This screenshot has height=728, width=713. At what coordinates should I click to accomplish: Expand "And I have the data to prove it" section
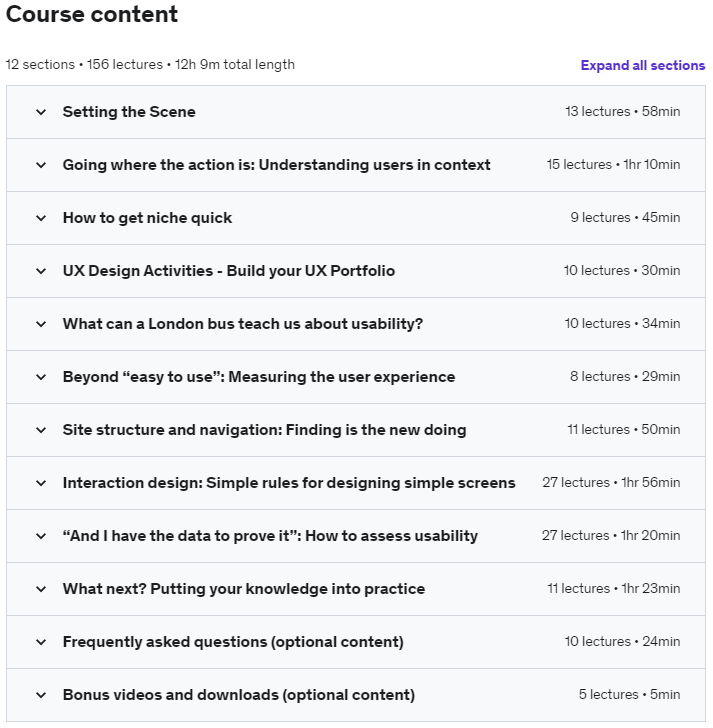[x=270, y=536]
